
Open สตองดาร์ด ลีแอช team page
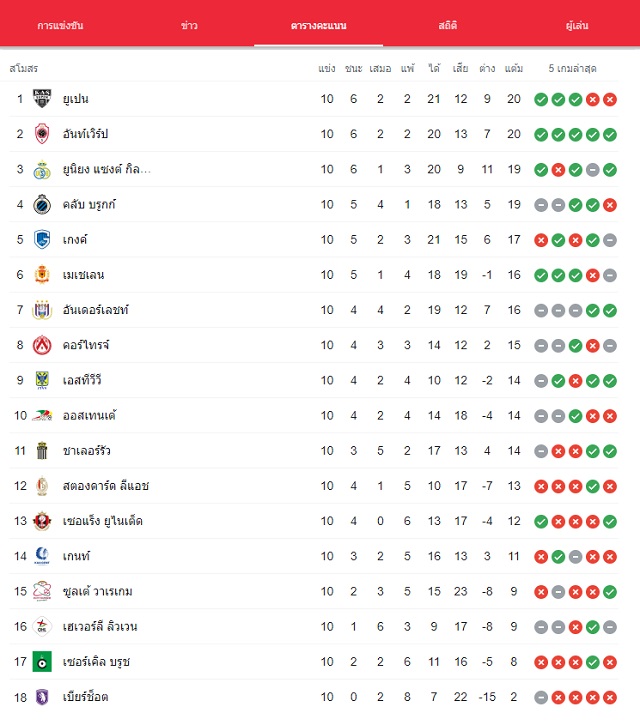pos(106,485)
